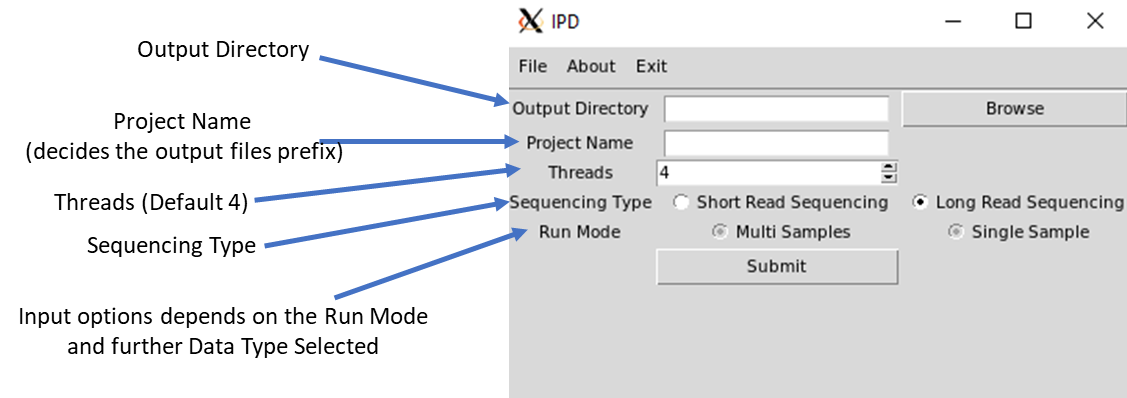
Task: Click the Browse button
Action: (x=1014, y=109)
